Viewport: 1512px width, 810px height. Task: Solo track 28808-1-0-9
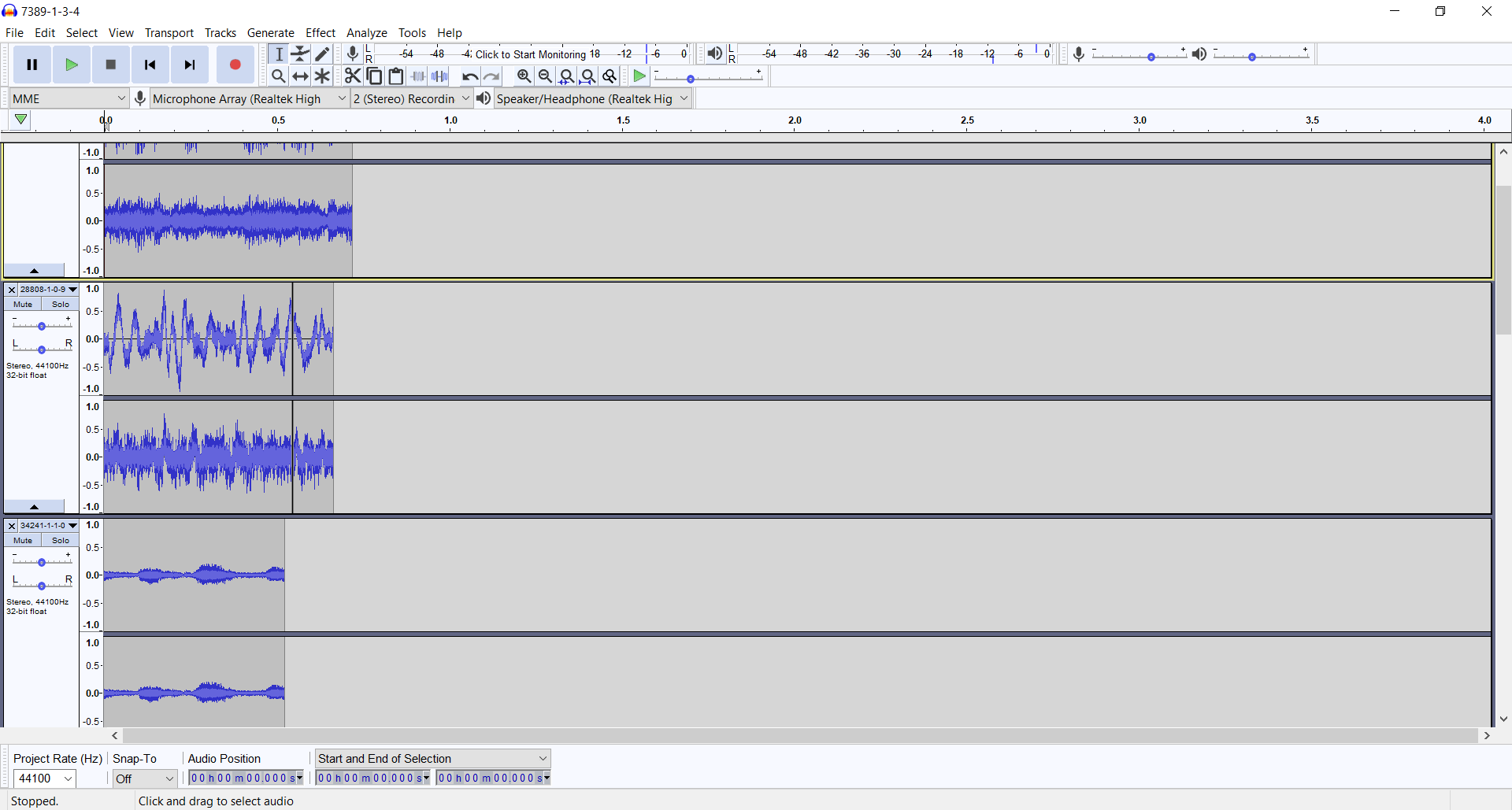click(x=61, y=305)
